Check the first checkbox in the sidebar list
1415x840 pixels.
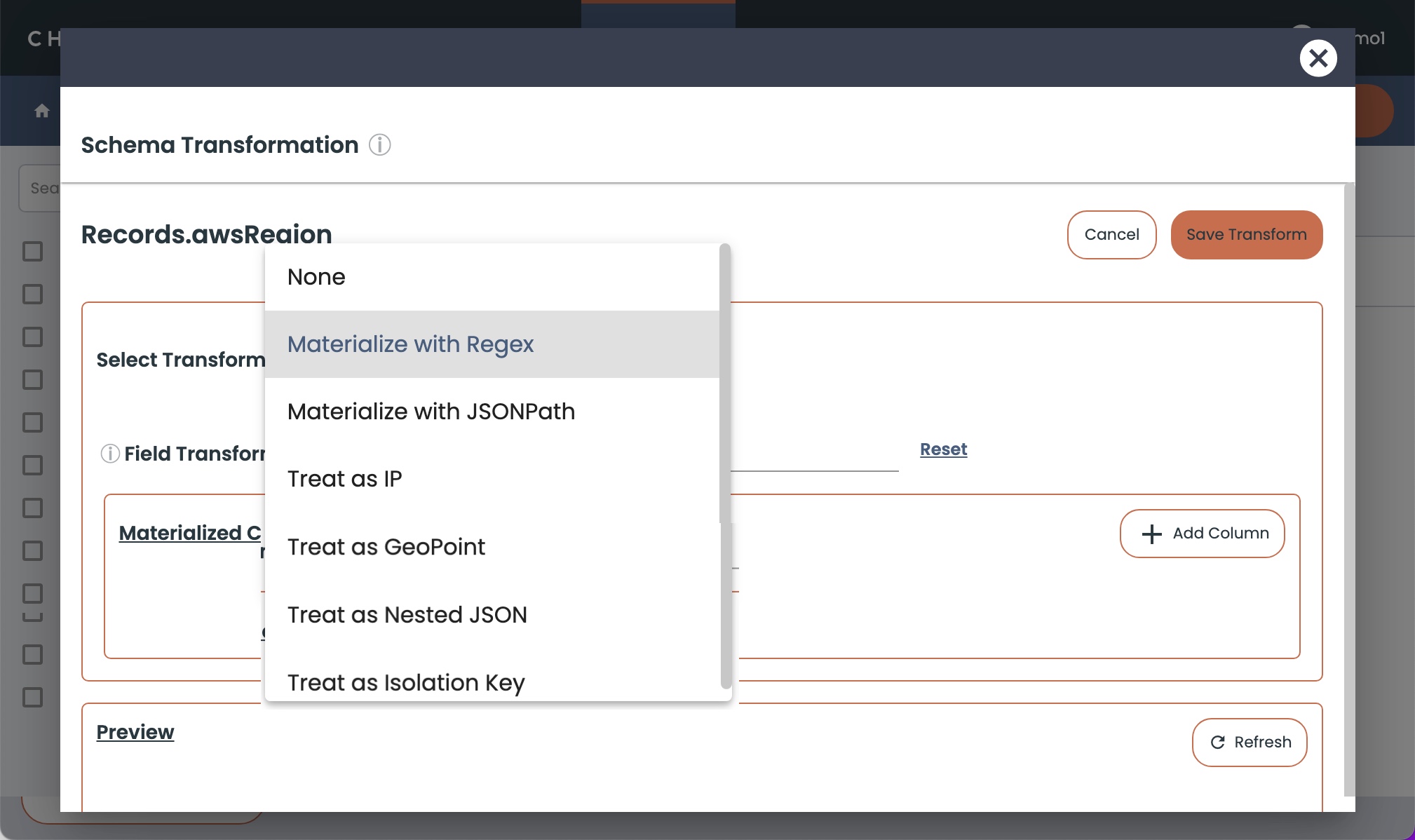tap(31, 251)
